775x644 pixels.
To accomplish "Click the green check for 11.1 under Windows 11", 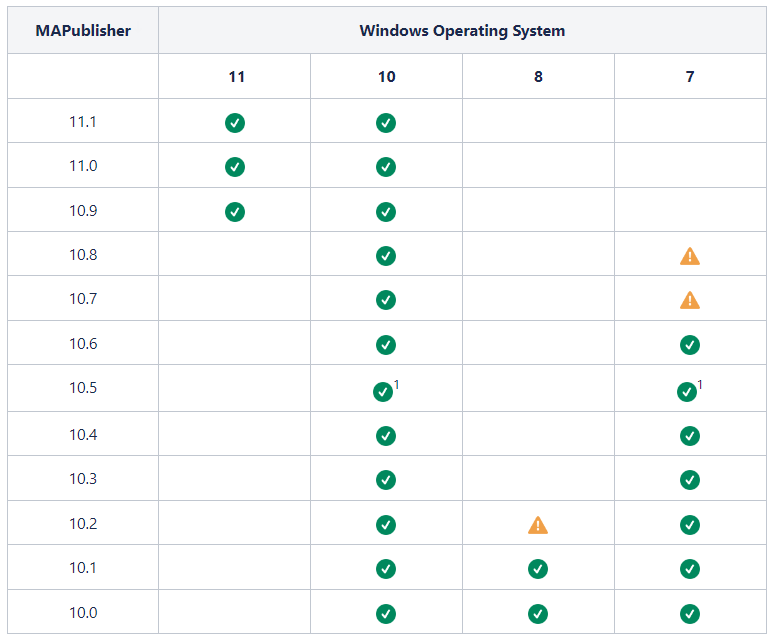I will 235,123.
